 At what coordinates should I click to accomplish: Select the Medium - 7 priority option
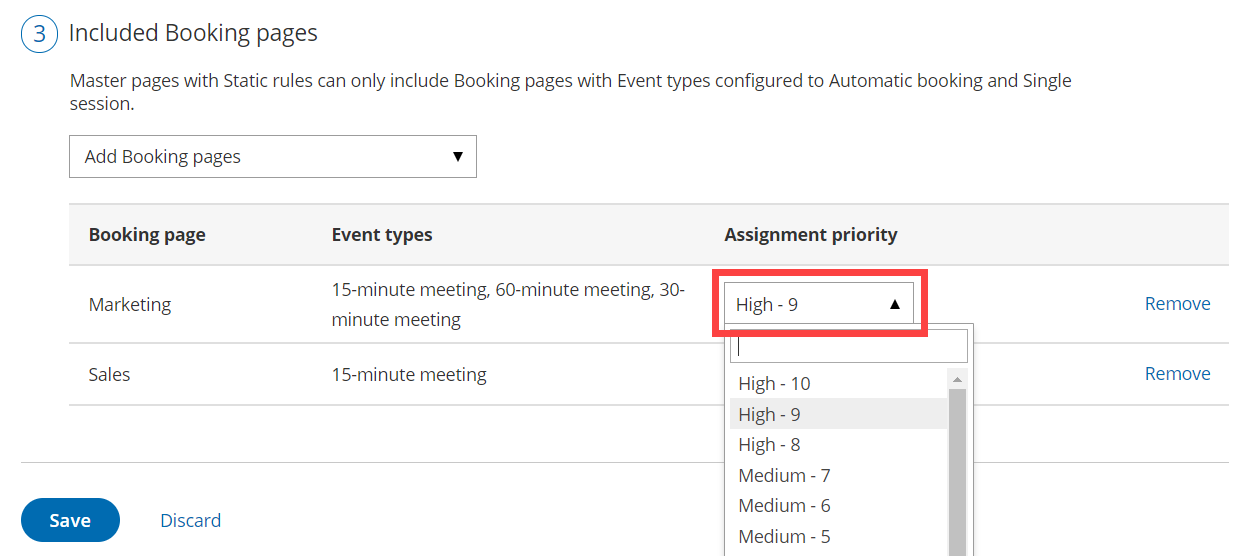(784, 476)
